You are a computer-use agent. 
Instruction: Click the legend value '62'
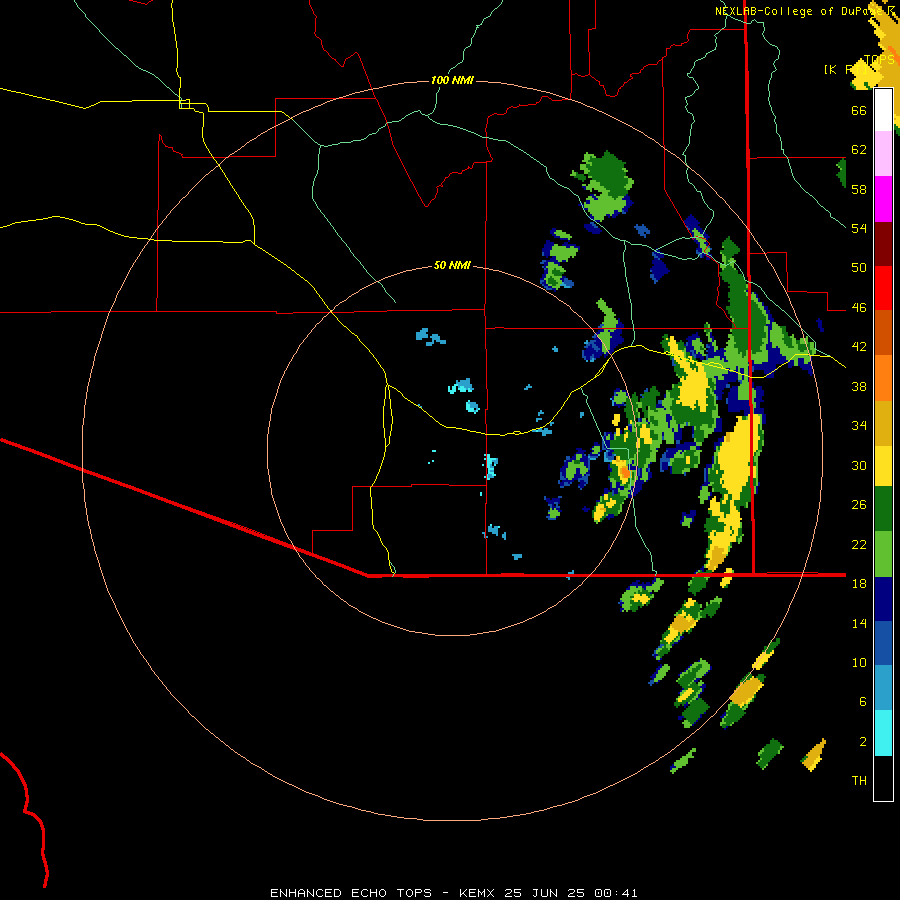click(859, 150)
